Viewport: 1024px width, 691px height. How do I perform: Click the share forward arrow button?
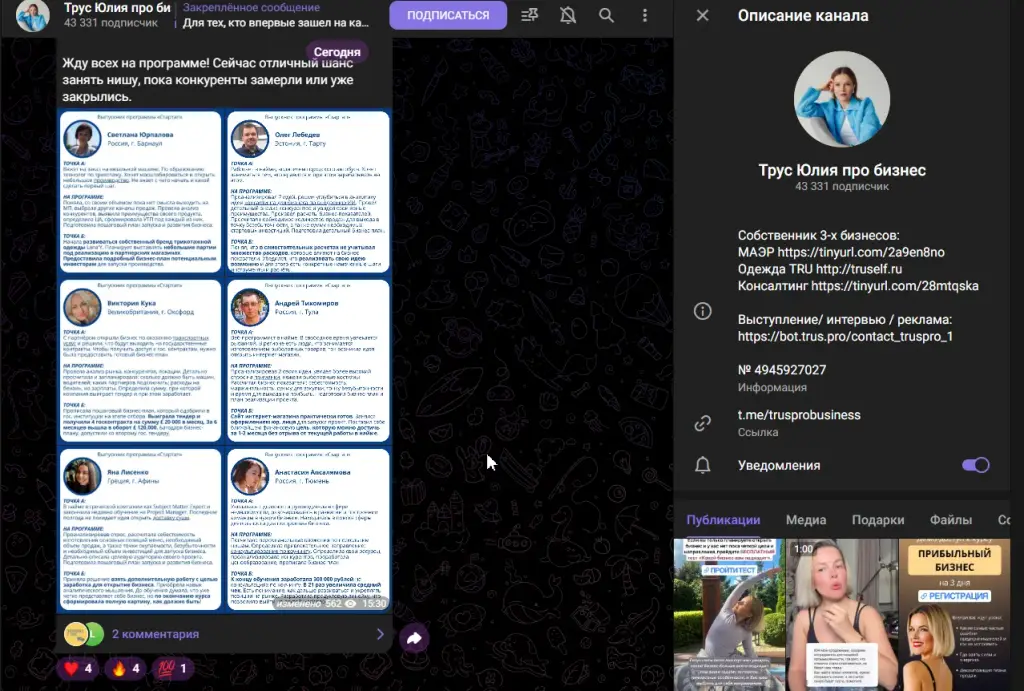(x=414, y=638)
